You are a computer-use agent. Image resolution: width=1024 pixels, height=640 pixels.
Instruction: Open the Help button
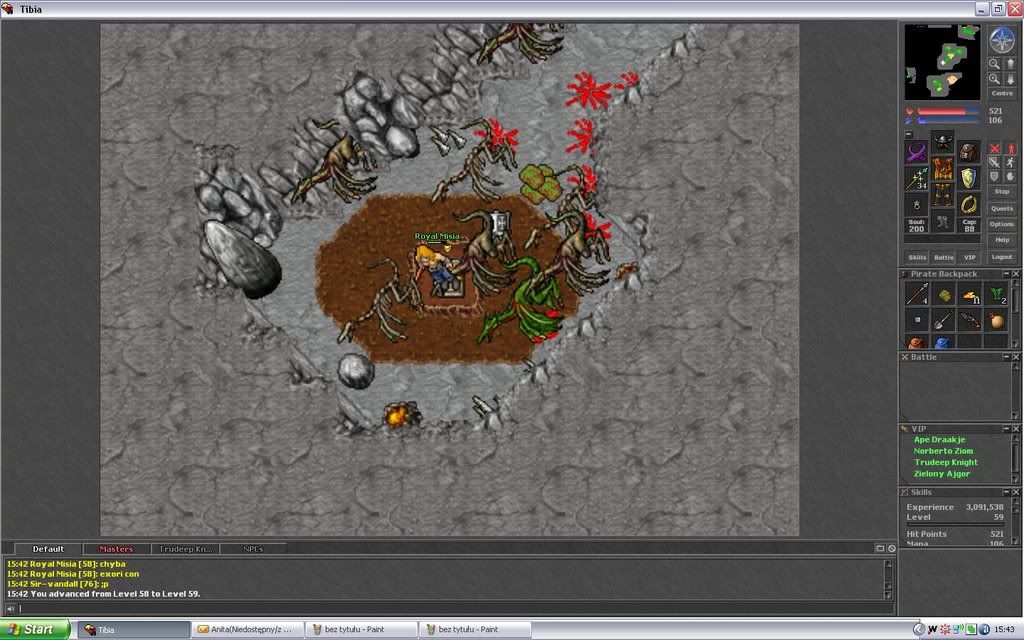pyautogui.click(x=1002, y=240)
